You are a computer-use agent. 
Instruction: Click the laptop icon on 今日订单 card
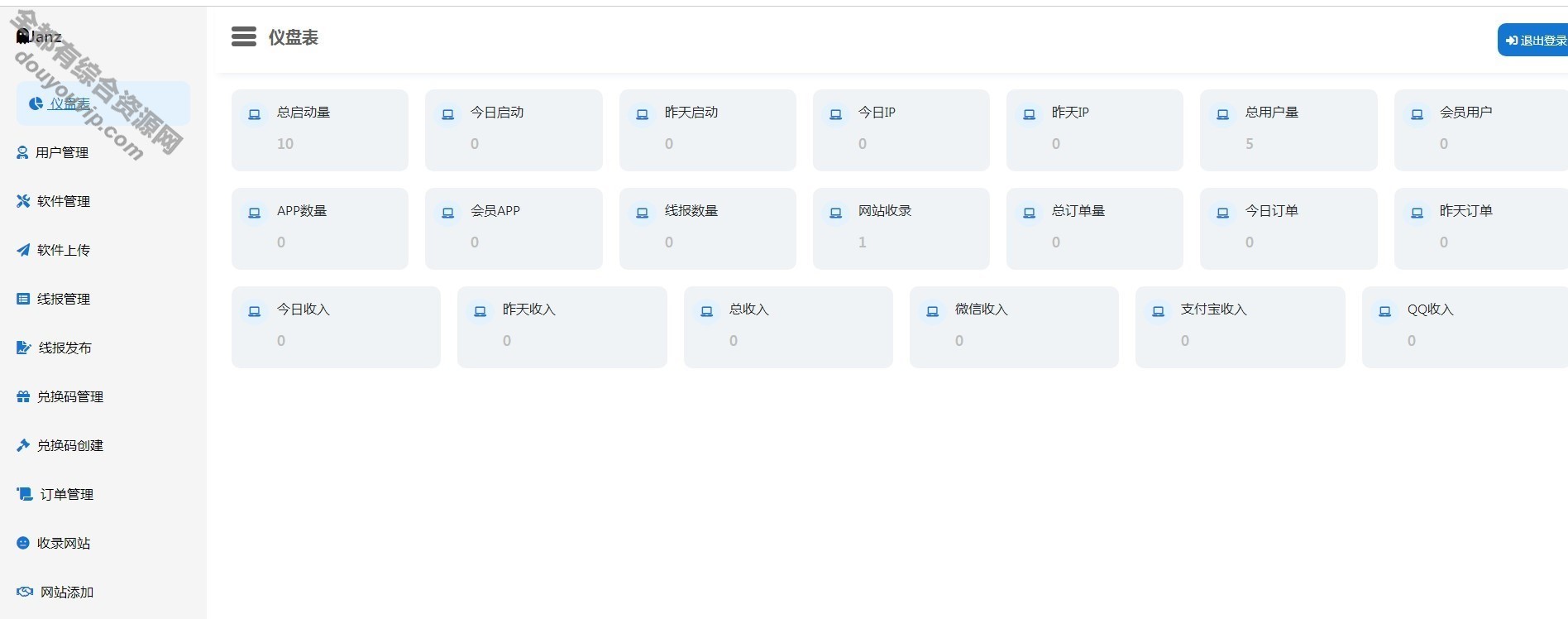tap(1223, 213)
